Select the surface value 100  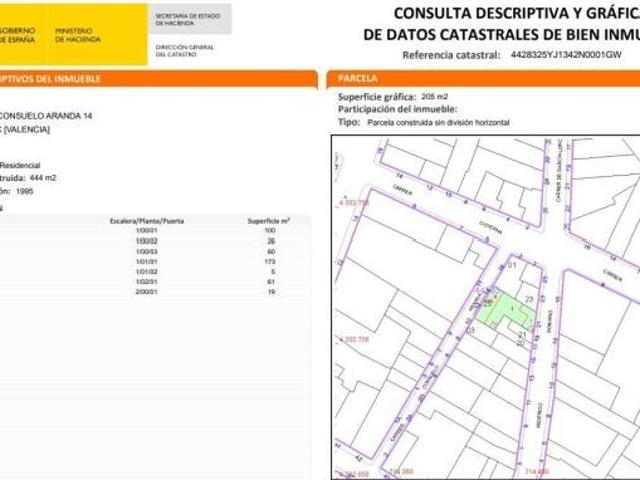[270, 231]
